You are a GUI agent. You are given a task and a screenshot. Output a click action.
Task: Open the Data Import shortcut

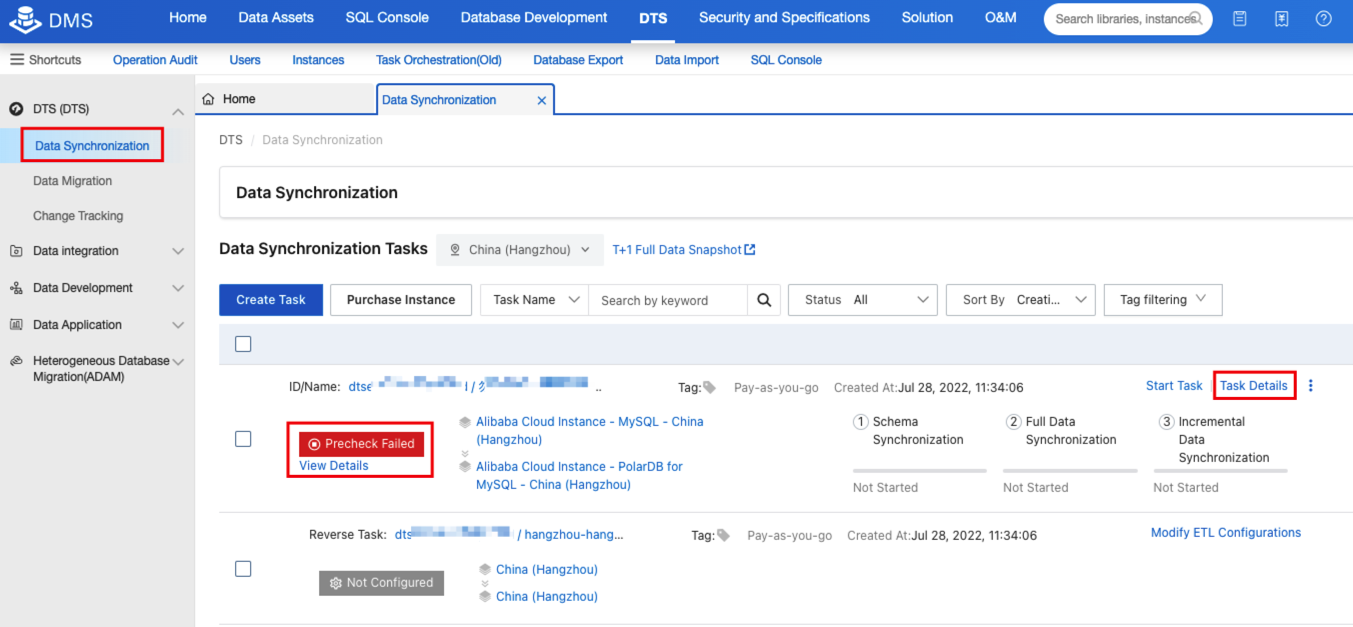coord(687,60)
